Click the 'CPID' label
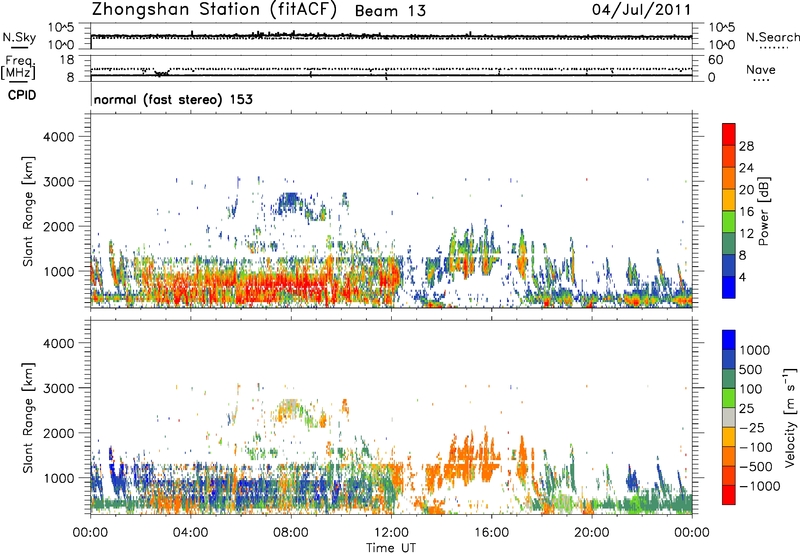Image resolution: width=800 pixels, height=554 pixels. pos(22,95)
